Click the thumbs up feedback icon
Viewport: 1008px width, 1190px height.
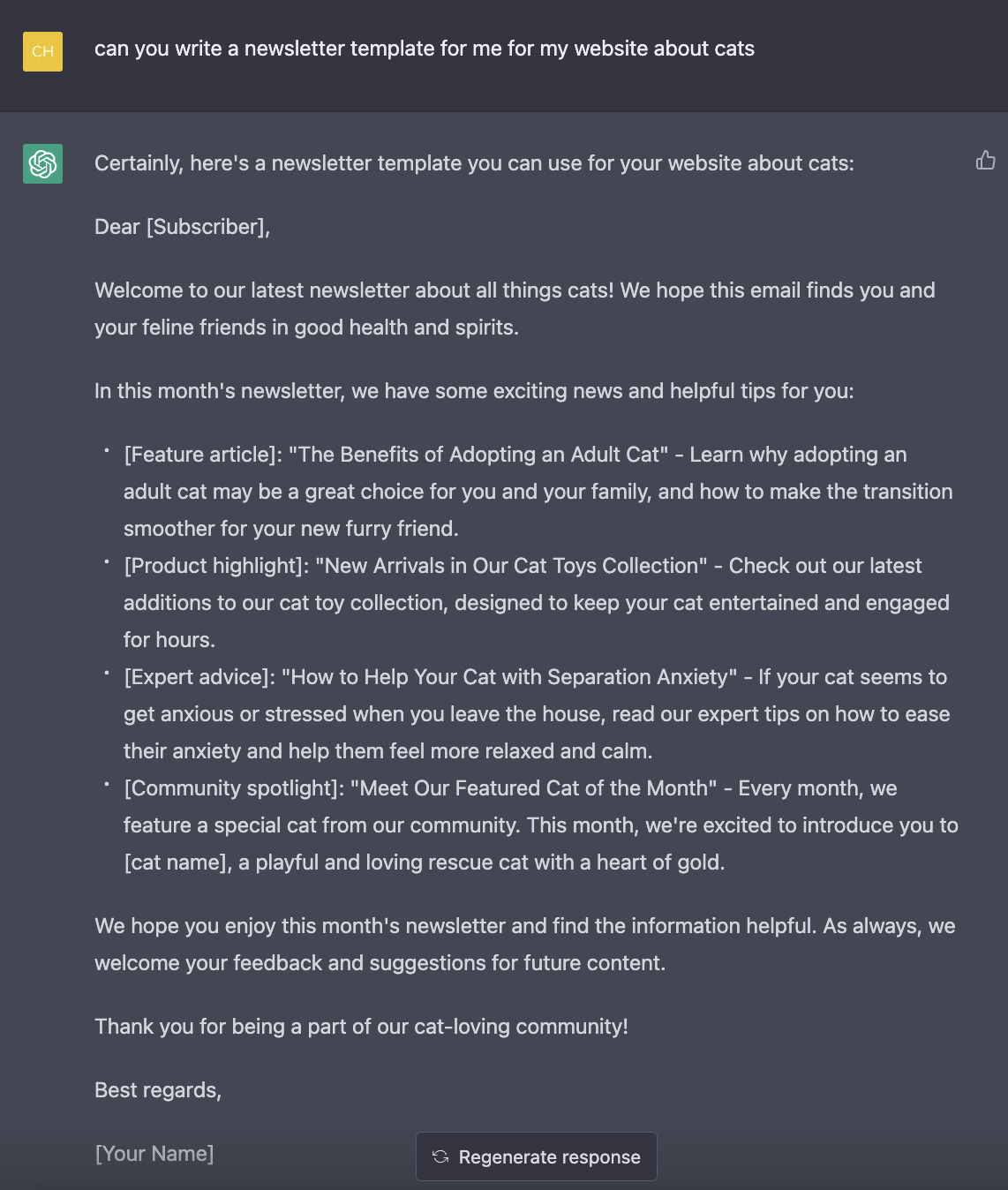(986, 161)
